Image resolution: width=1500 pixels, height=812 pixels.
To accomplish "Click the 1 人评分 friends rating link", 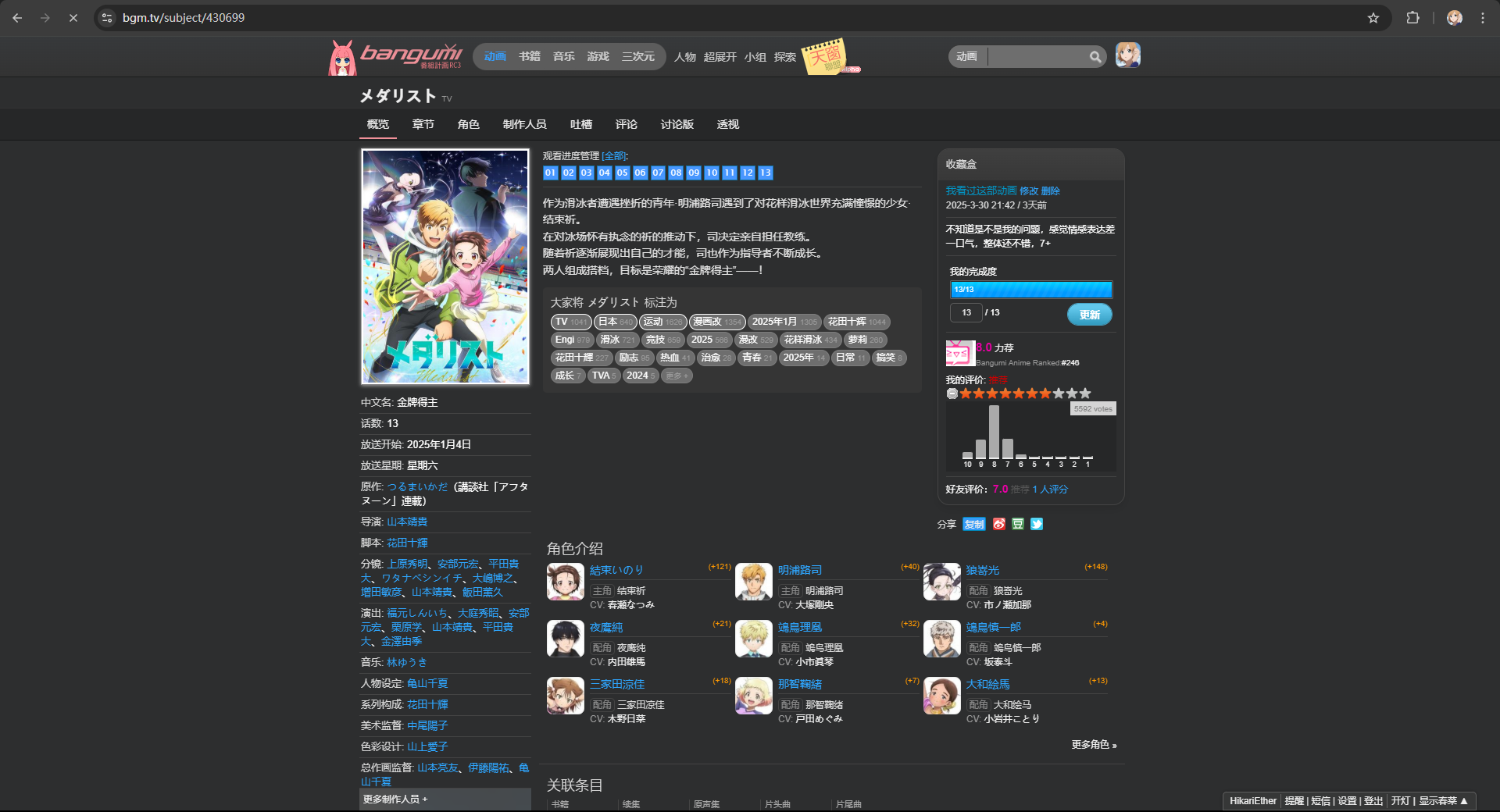I will [x=1050, y=489].
